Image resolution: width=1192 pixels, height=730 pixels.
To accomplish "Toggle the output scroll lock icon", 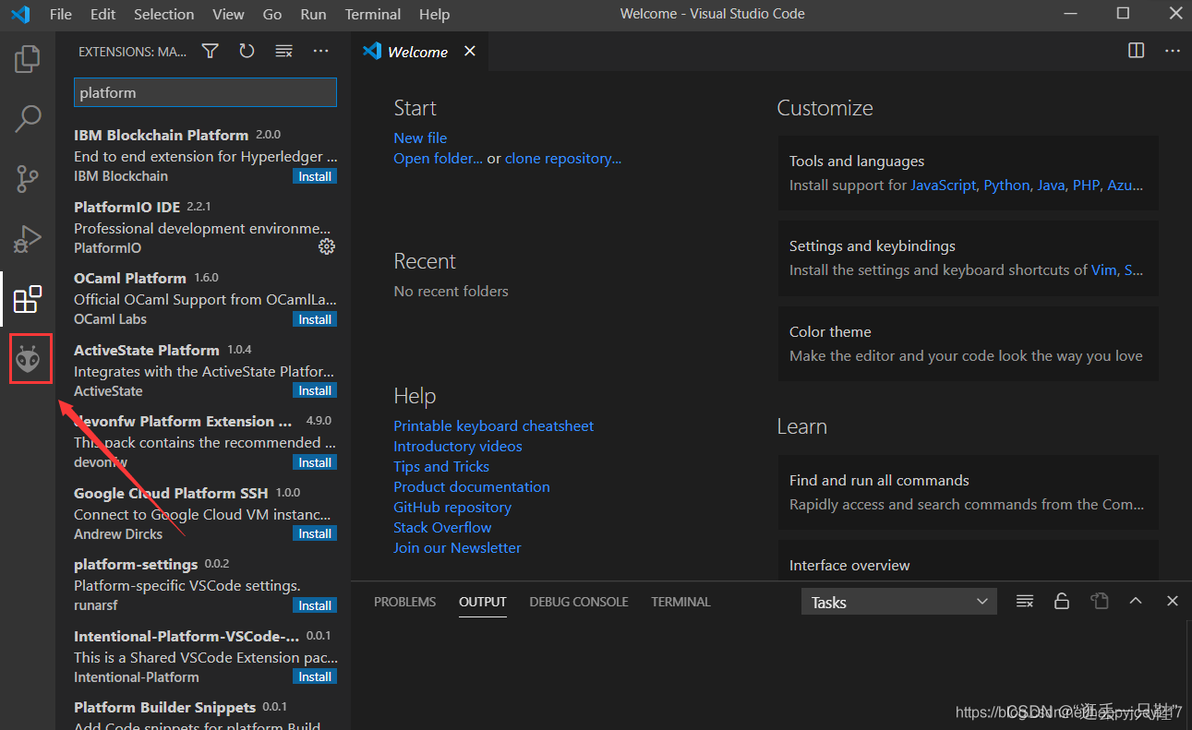I will point(1062,601).
